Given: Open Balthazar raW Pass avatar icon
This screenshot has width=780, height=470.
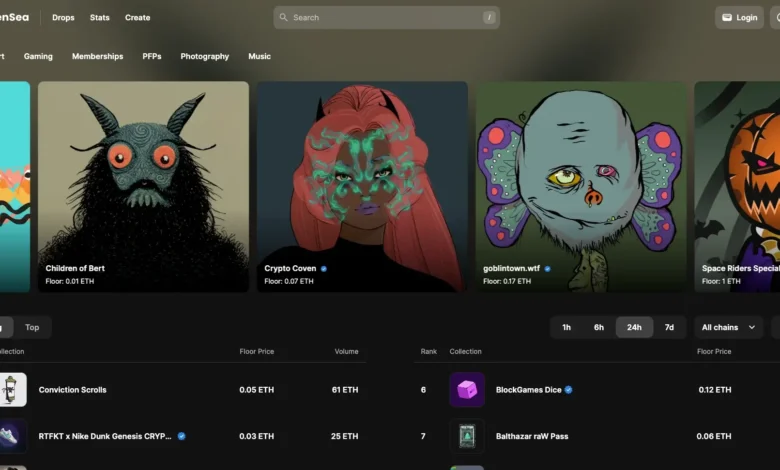Looking at the screenshot, I should coord(467,436).
